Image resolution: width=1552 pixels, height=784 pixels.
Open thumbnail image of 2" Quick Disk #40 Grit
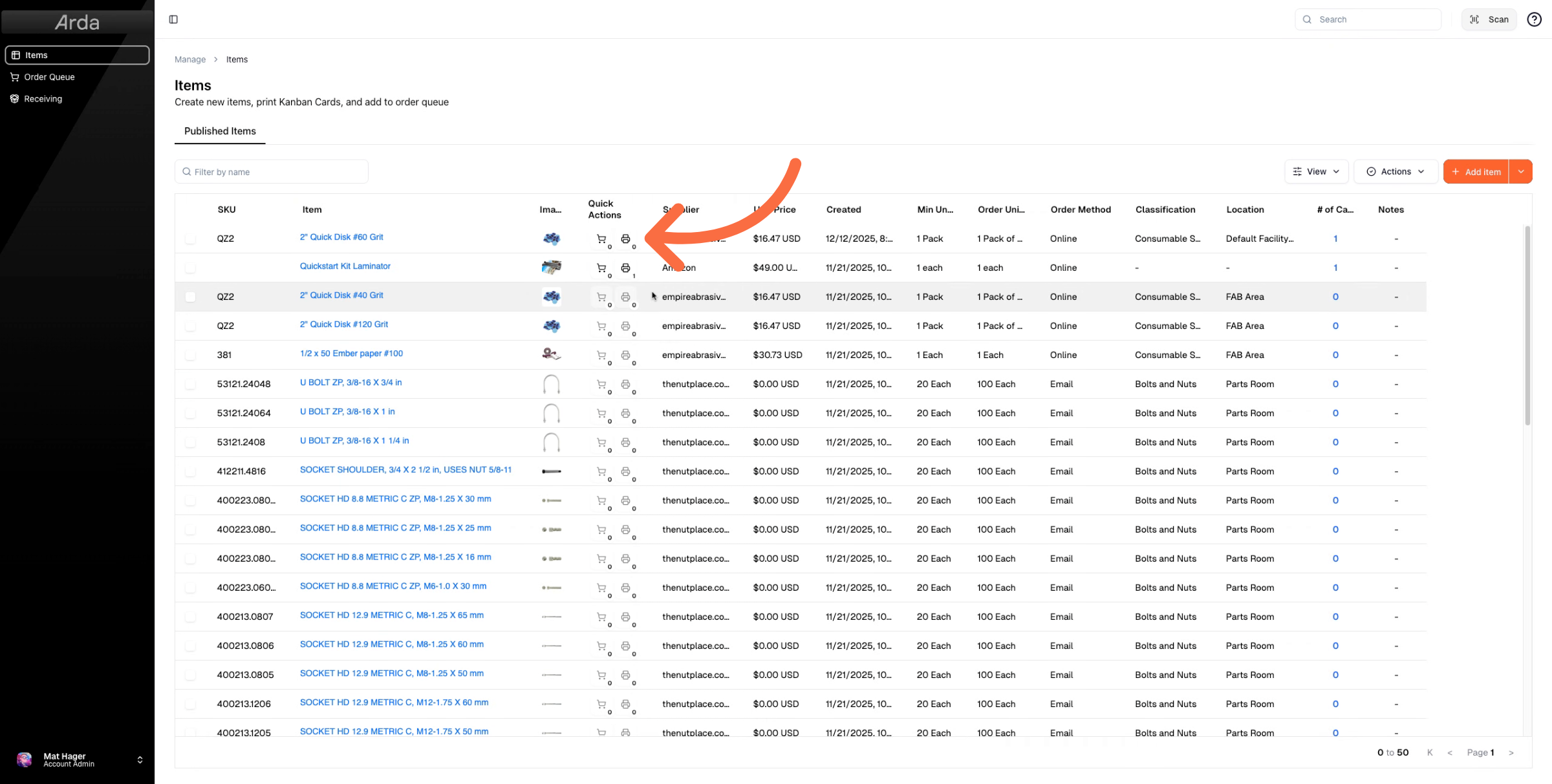coord(551,297)
